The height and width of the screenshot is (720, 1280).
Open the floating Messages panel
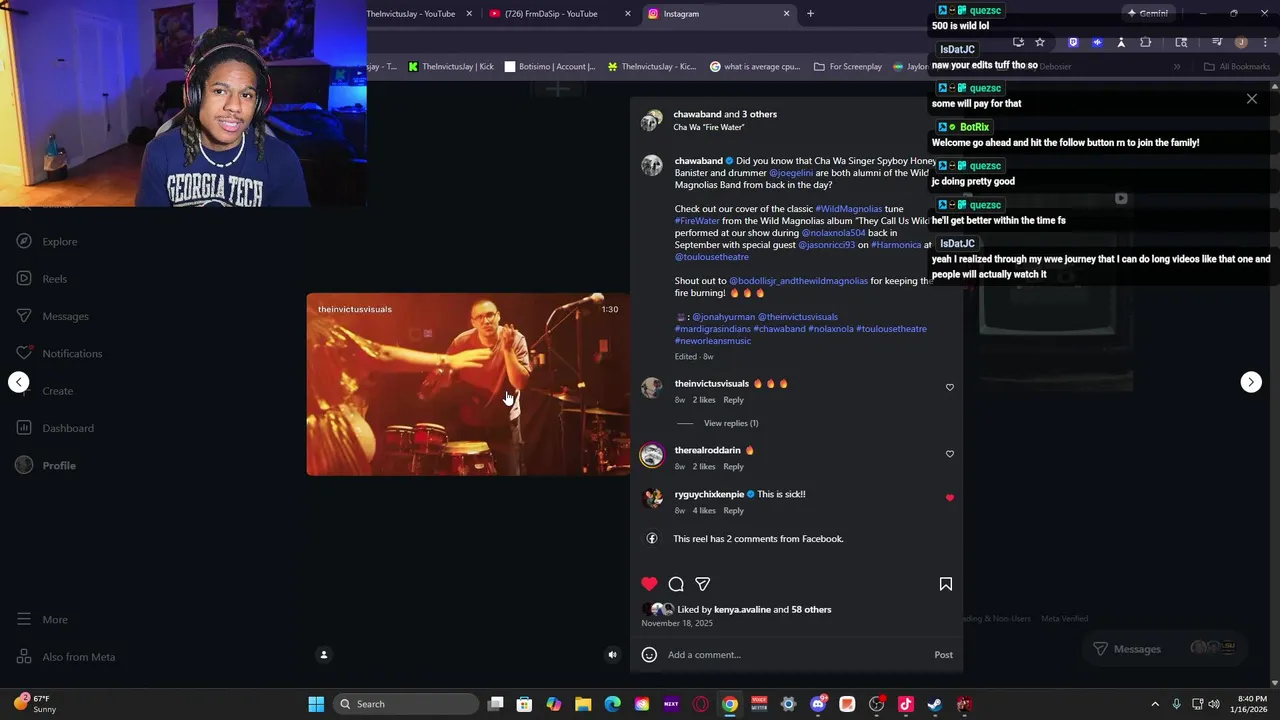pyautogui.click(x=1164, y=649)
